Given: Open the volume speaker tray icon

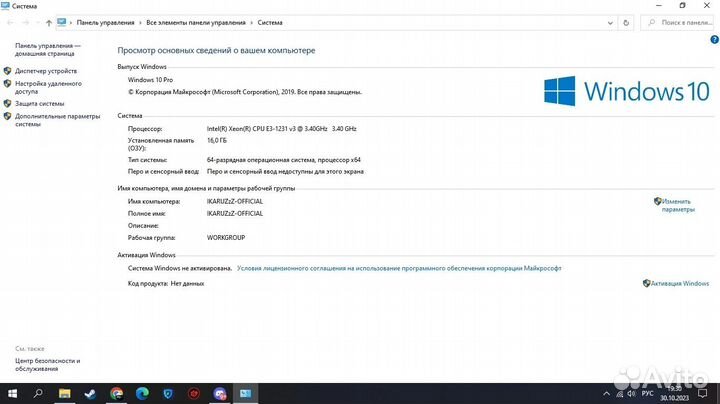Looking at the screenshot, I should pos(632,394).
